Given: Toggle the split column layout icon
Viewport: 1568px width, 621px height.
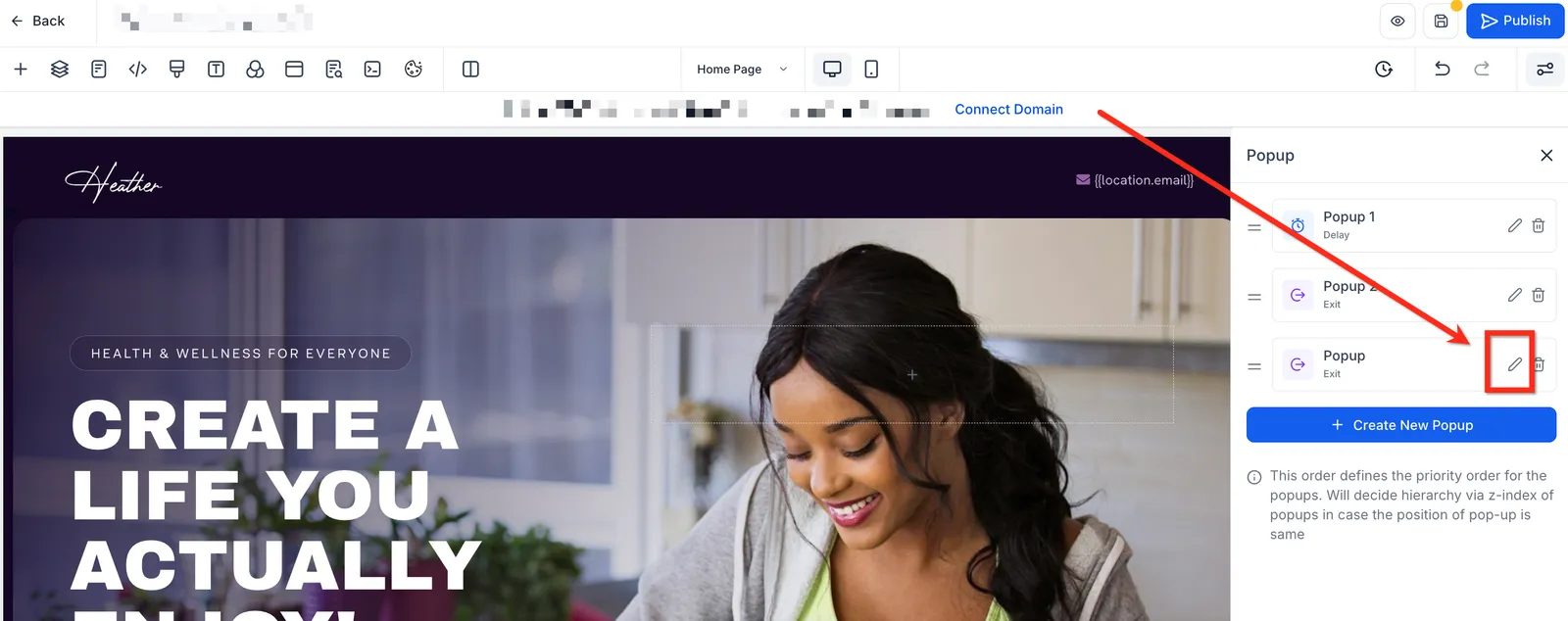Looking at the screenshot, I should click(x=470, y=69).
